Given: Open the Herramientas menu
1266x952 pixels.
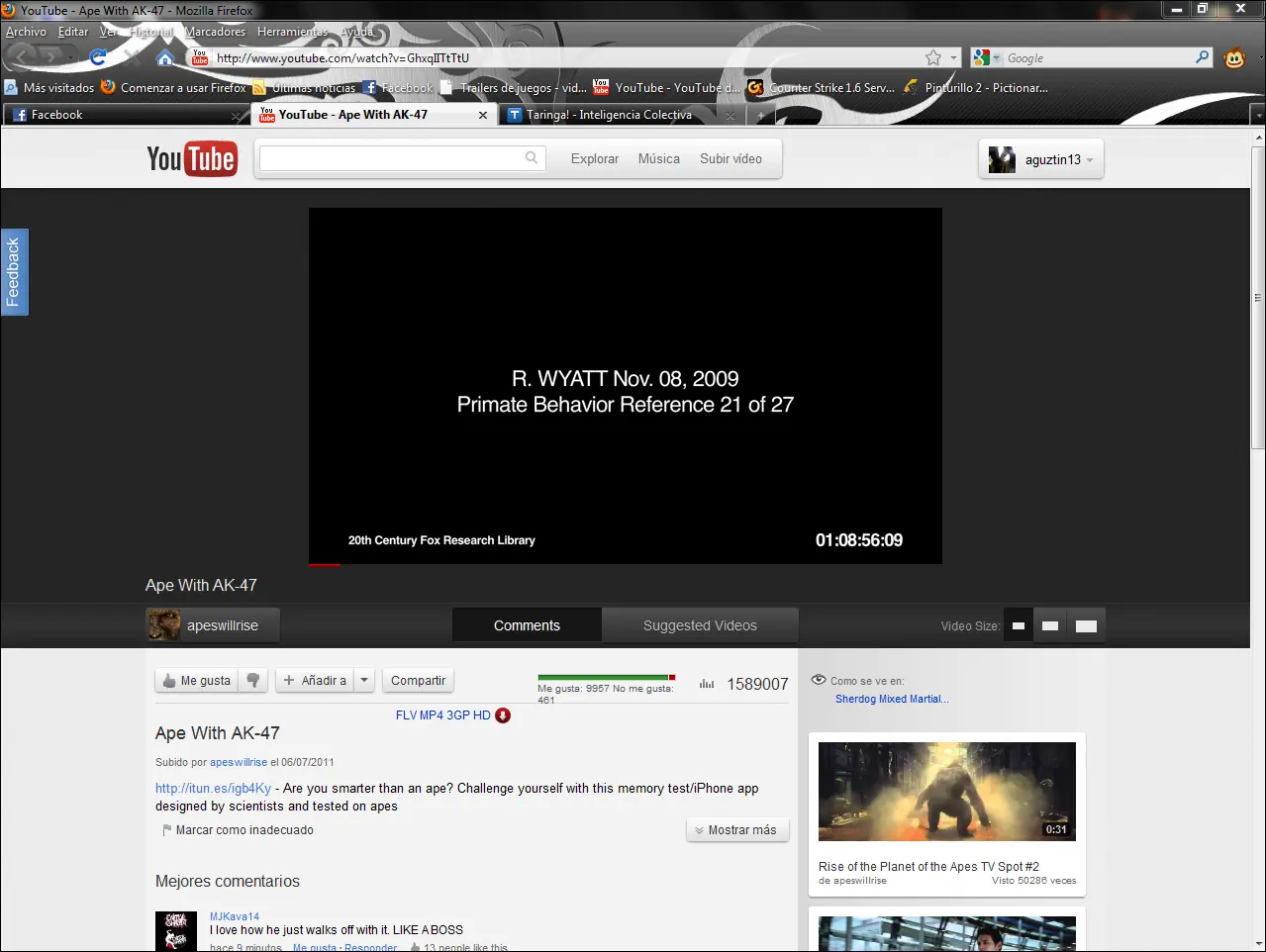Looking at the screenshot, I should [293, 32].
